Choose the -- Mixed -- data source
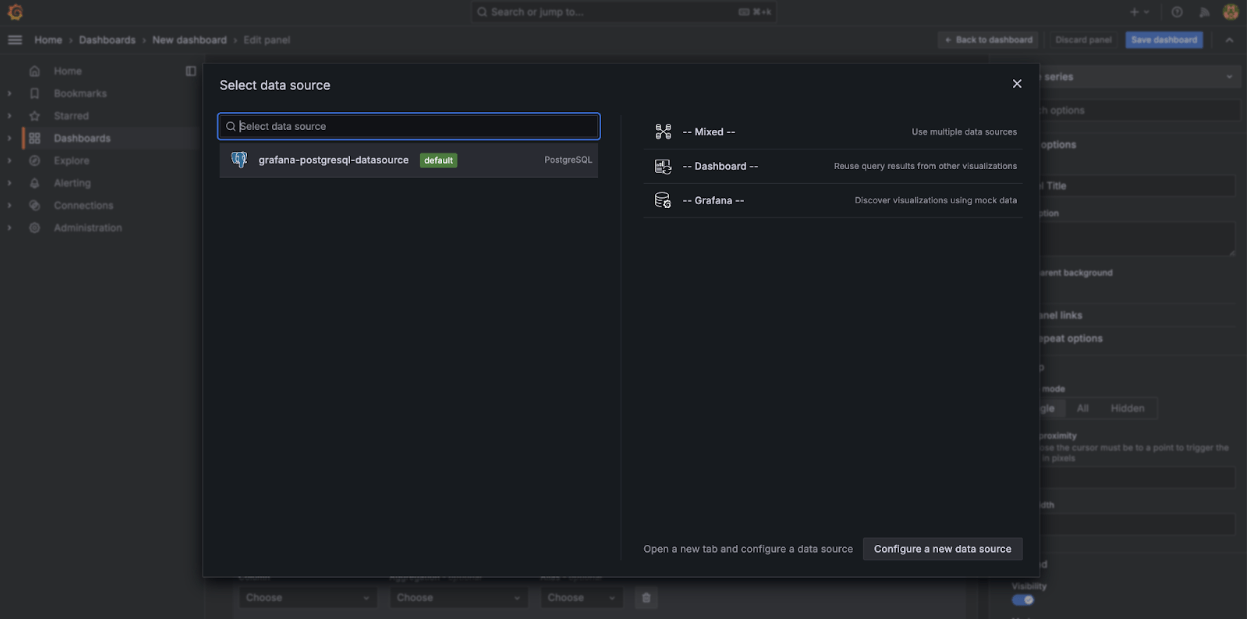1247x619 pixels. tap(834, 132)
